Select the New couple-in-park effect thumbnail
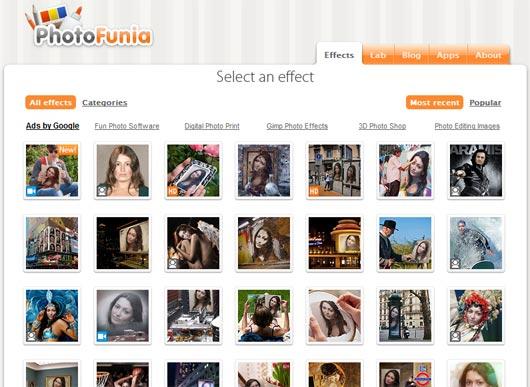Screen dimensions: 530x387 (x=52, y=170)
